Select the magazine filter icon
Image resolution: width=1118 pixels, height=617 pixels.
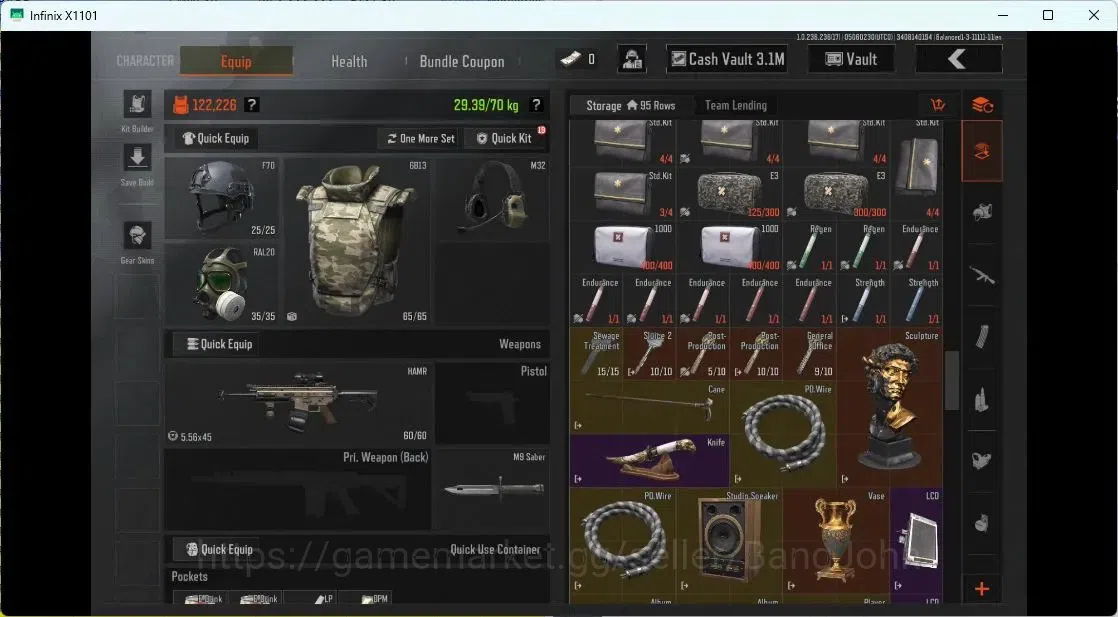tap(982, 337)
